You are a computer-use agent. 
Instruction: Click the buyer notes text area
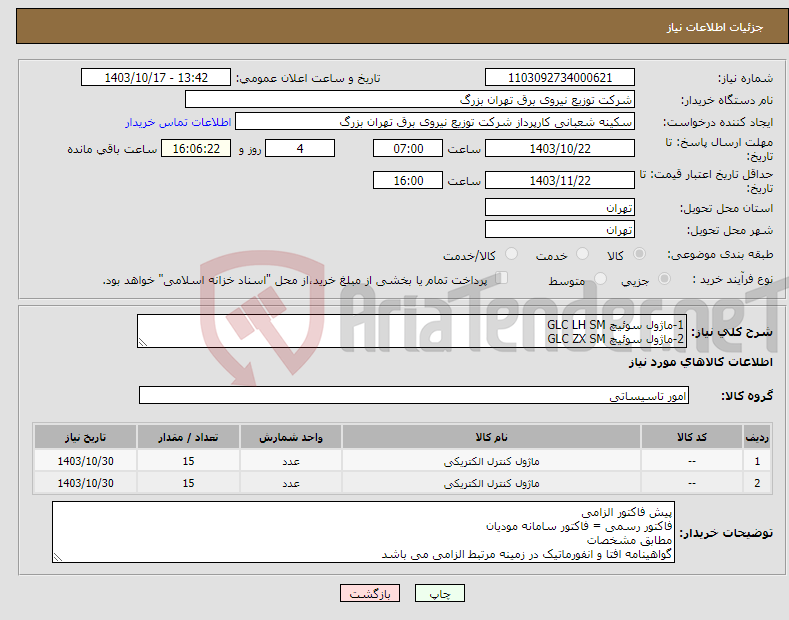click(x=363, y=532)
